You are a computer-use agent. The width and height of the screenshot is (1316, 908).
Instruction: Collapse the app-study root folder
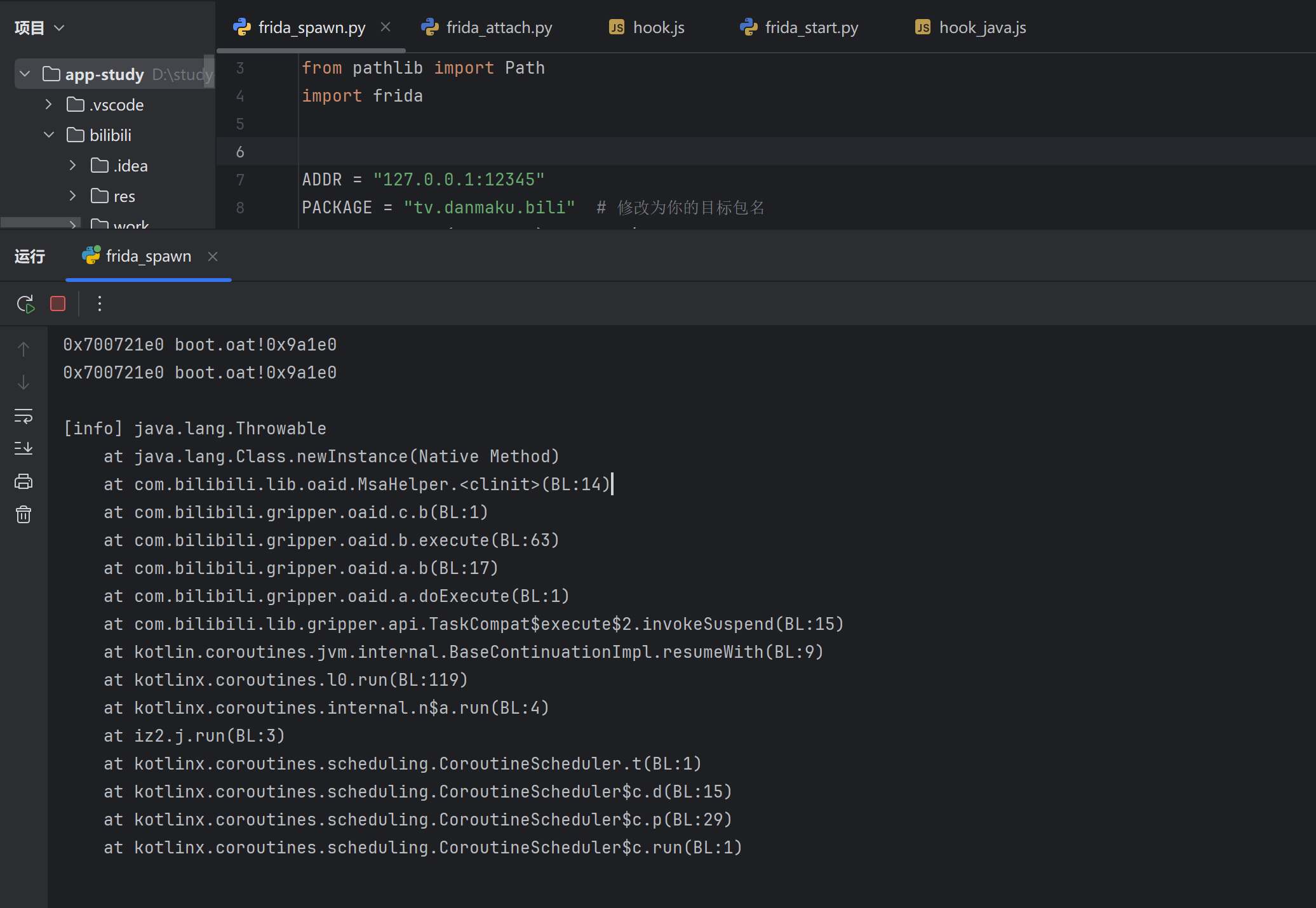pos(25,74)
